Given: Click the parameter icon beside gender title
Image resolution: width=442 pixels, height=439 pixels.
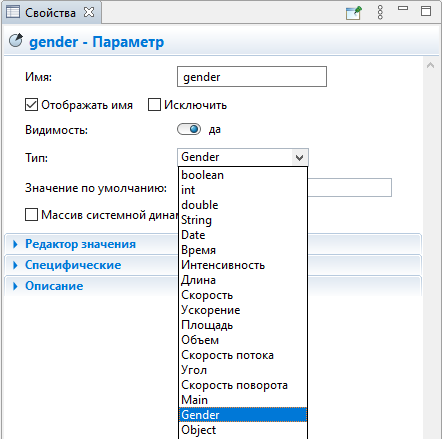Looking at the screenshot, I should click(16, 40).
